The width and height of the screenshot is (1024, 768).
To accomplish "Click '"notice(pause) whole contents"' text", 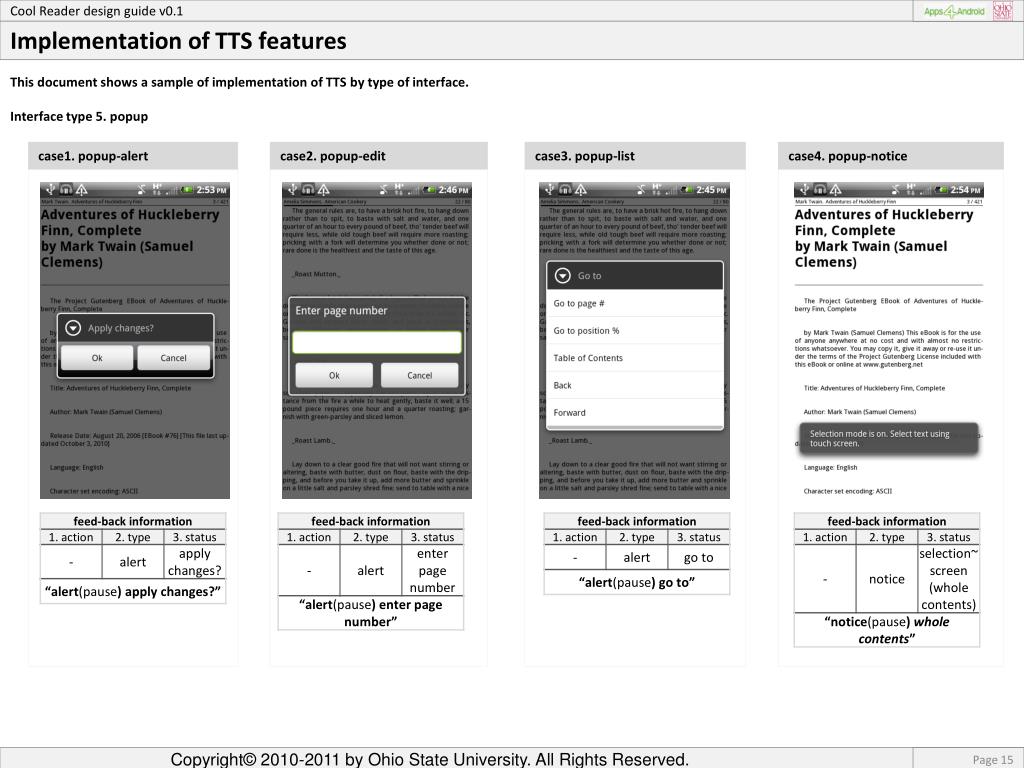I will (886, 630).
